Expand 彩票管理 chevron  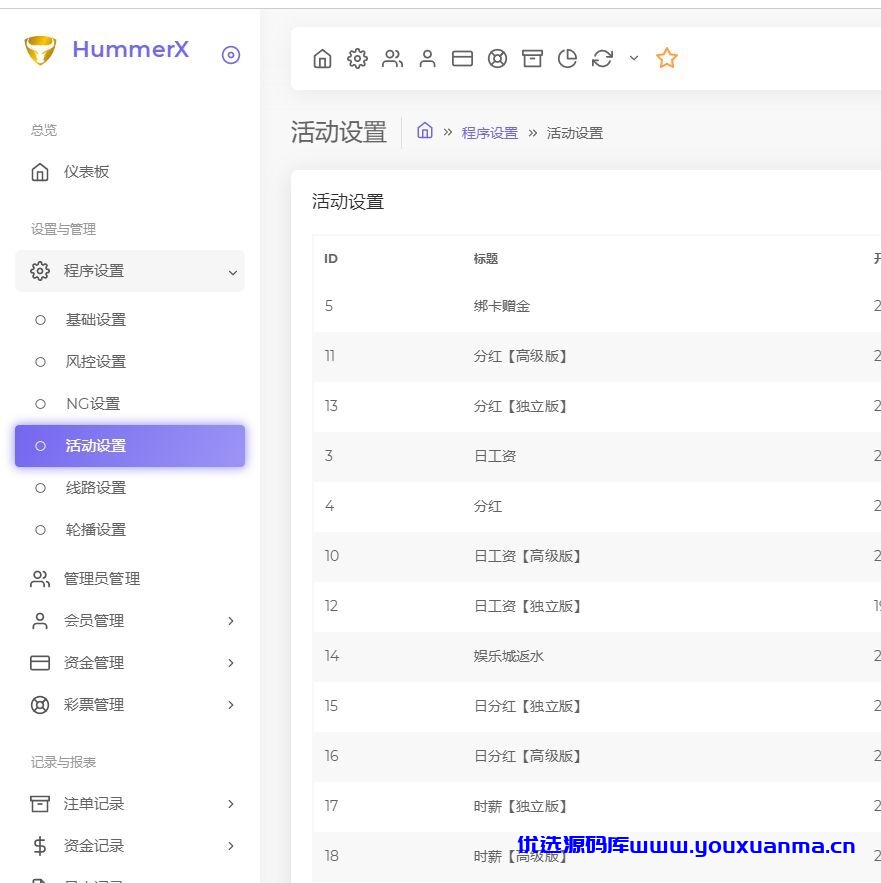tap(231, 705)
